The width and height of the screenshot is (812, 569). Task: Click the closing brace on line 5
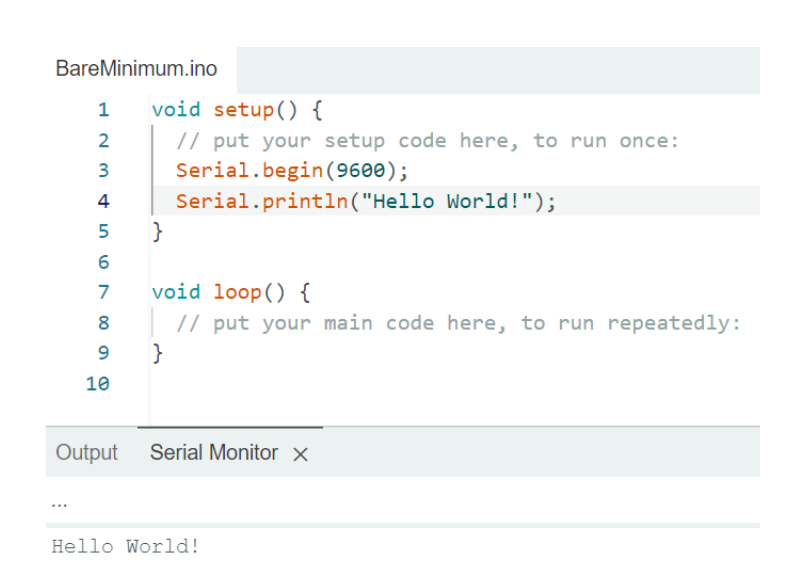[157, 231]
